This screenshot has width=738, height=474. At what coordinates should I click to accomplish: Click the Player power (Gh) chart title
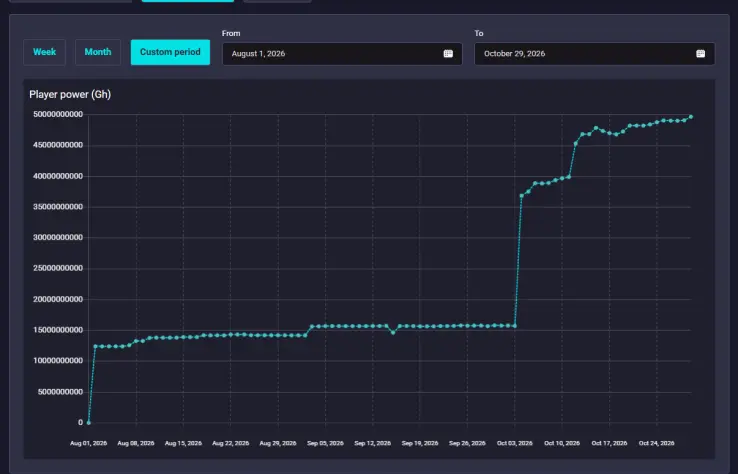coord(70,95)
